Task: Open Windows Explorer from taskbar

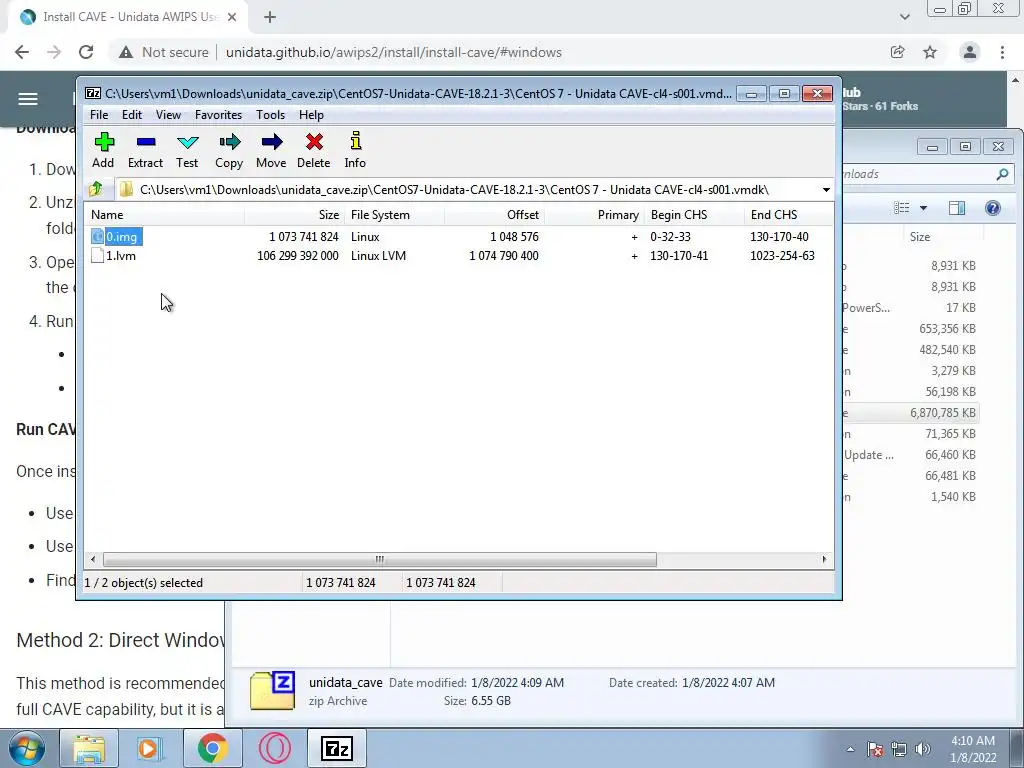Action: [89, 748]
